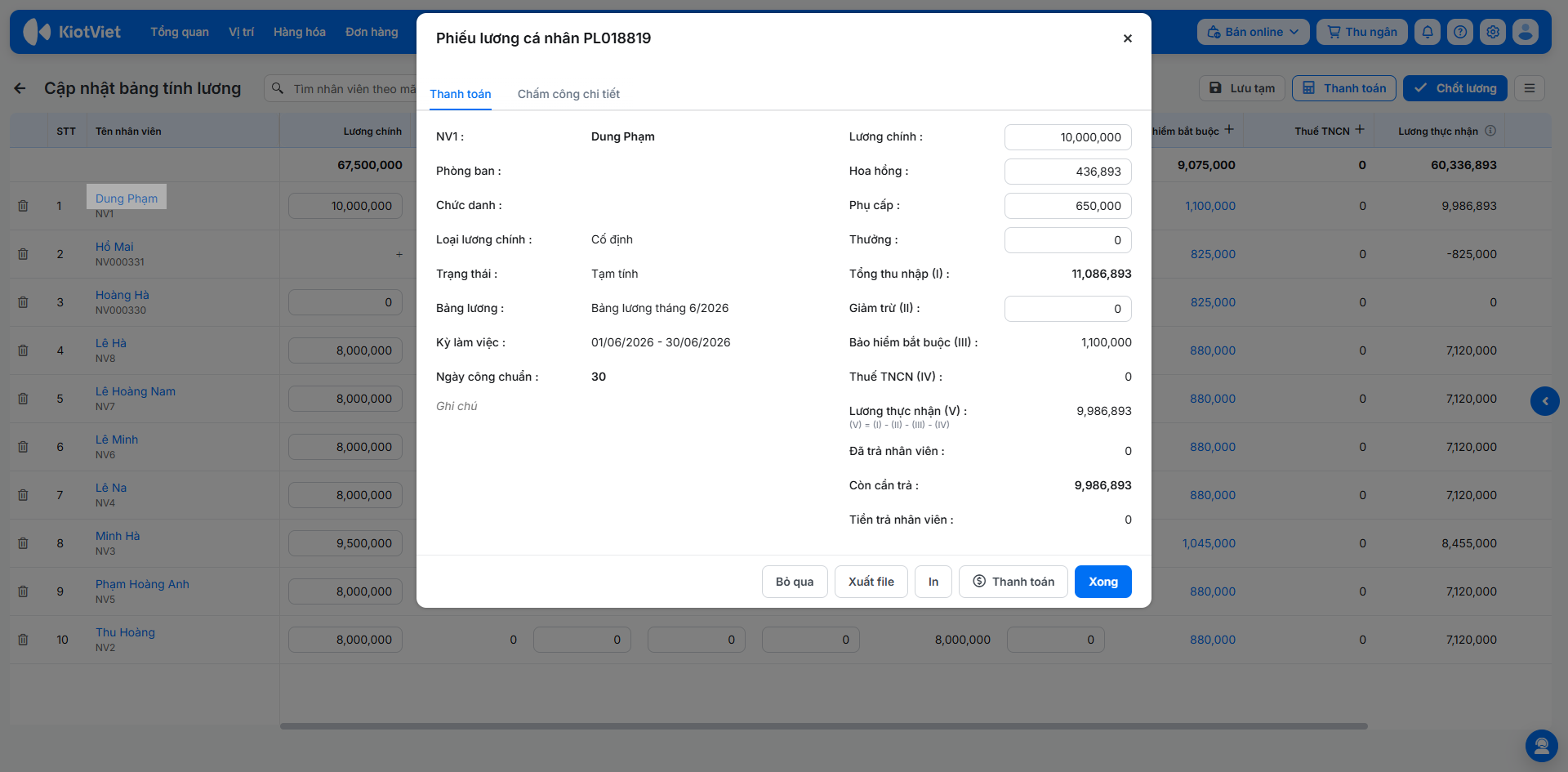Expand the side panel with blue chevron
Screen dimensions: 1568x772
pos(1545,401)
